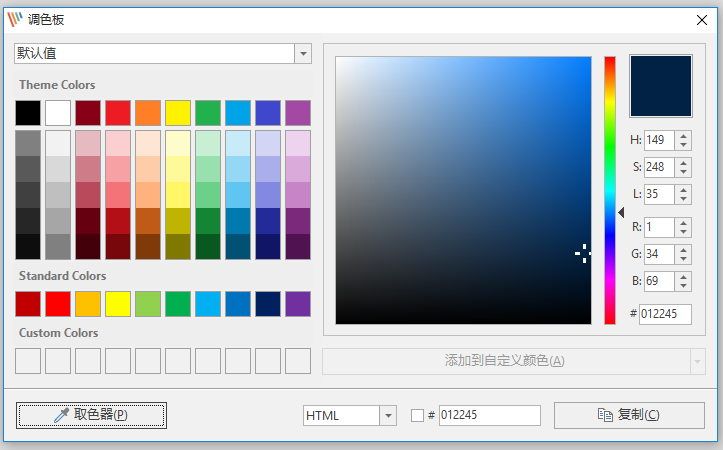Click 添加到自定义颜色 button
The image size is (723, 450).
point(504,361)
